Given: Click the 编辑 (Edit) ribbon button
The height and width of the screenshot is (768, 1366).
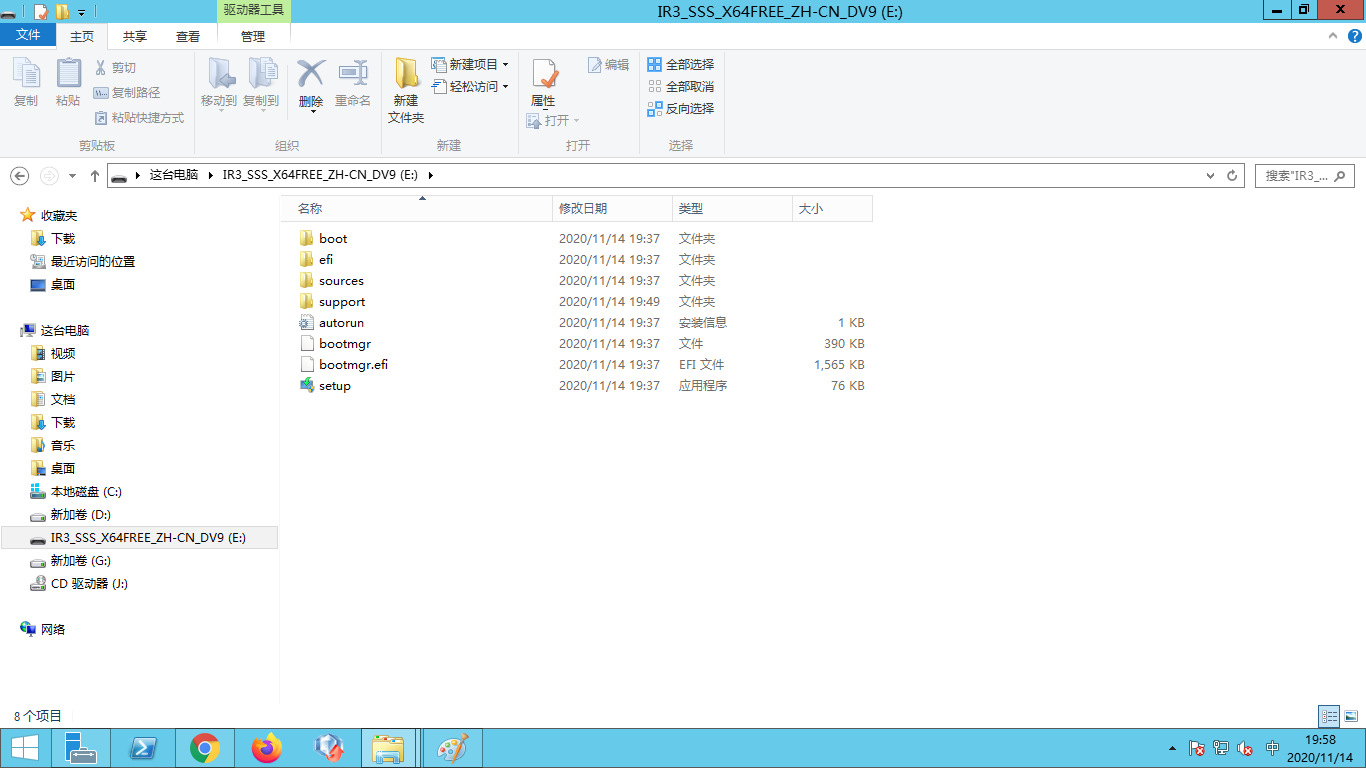Looking at the screenshot, I should [x=609, y=64].
